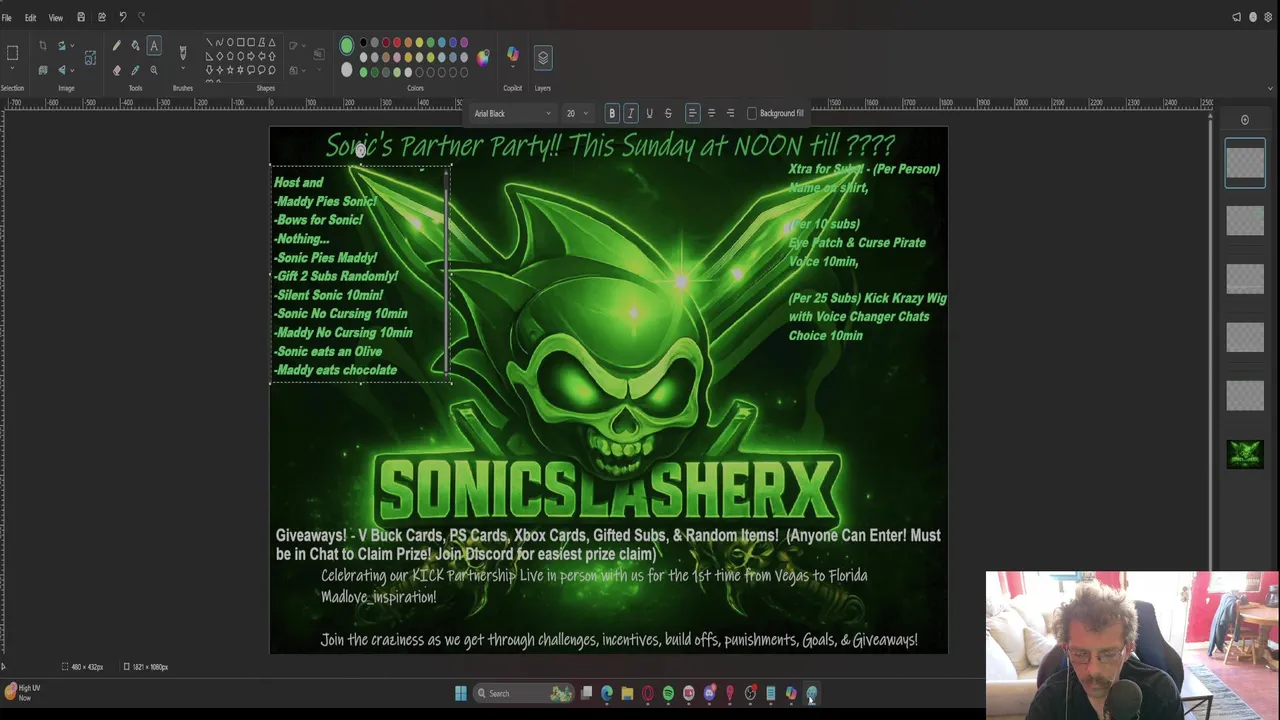Viewport: 1280px width, 720px height.
Task: Select the Fill bucket tool
Action: 135,46
